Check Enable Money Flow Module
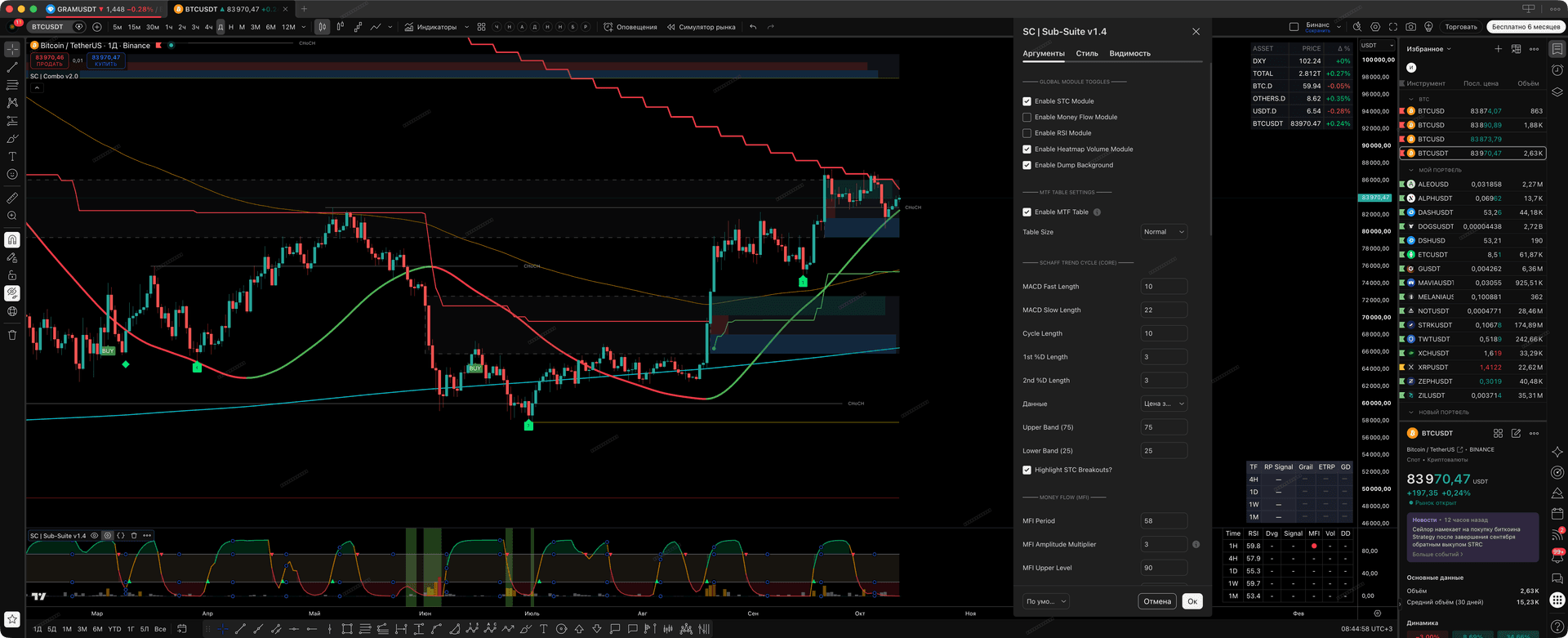This screenshot has height=638, width=1568. coord(1027,117)
